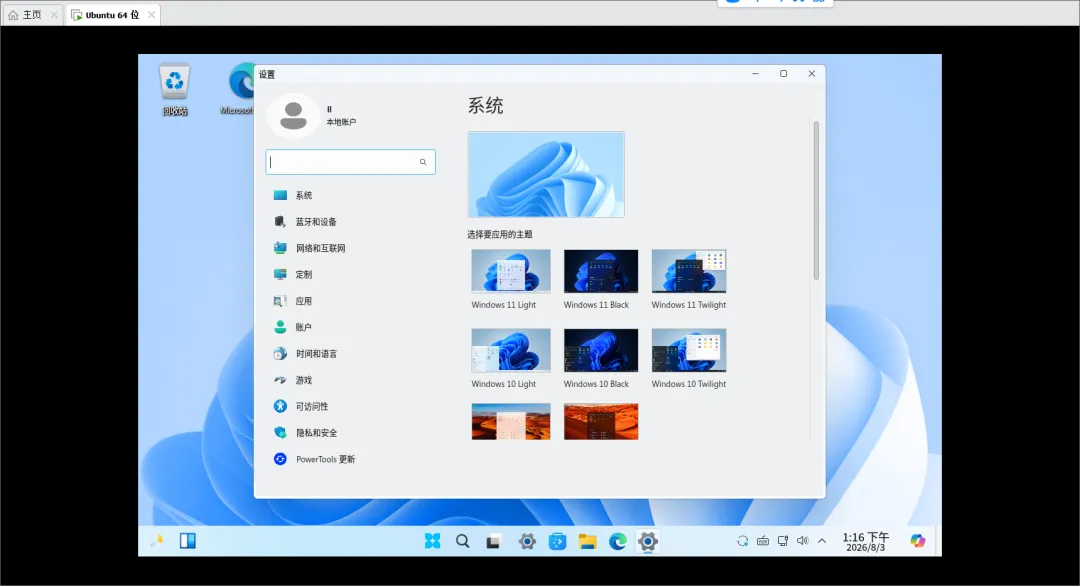1080x586 pixels.
Task: Launch Edge browser from taskbar
Action: [618, 542]
